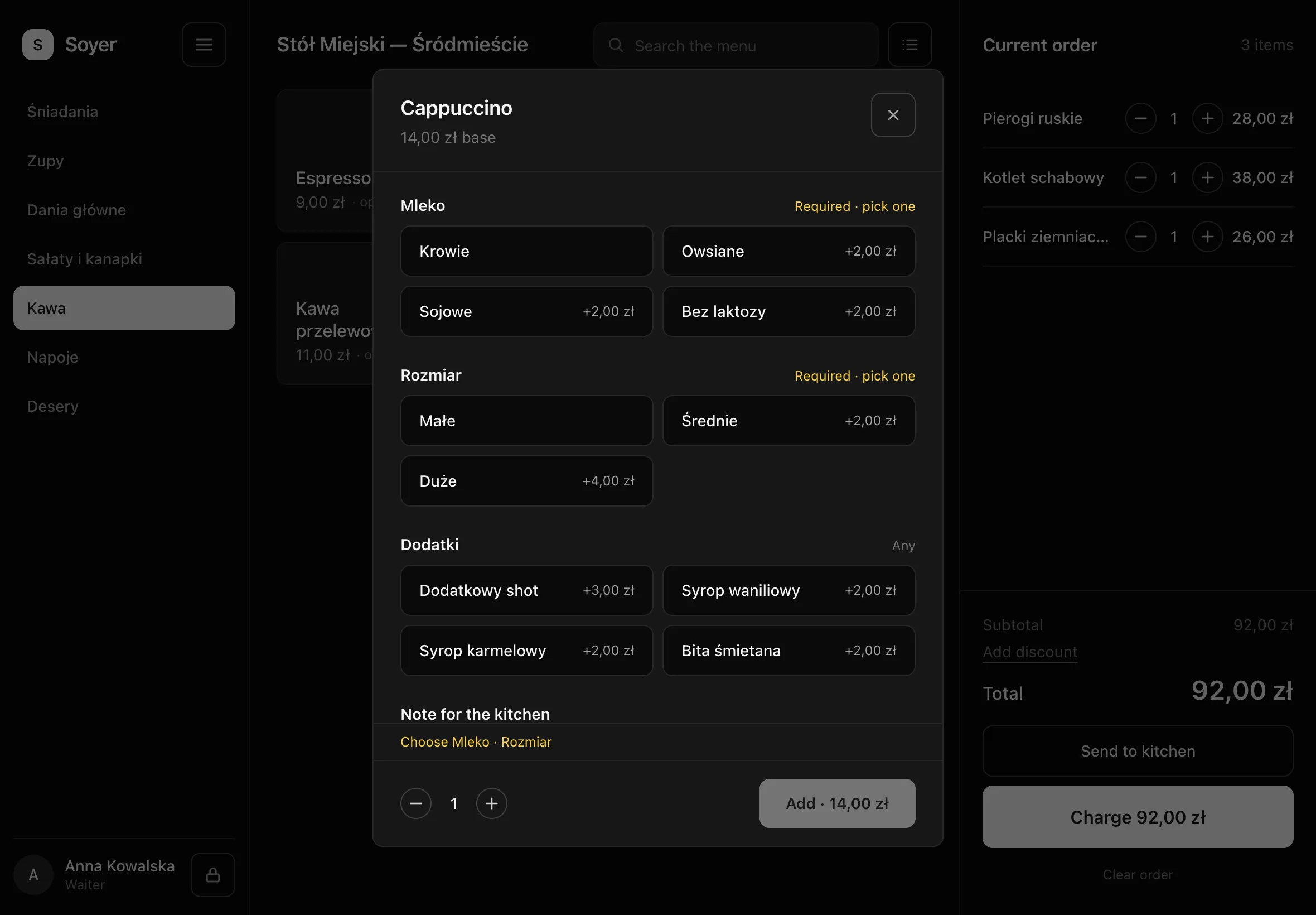Close the Cappuccino options dialog
The image size is (1316, 915).
coord(893,115)
